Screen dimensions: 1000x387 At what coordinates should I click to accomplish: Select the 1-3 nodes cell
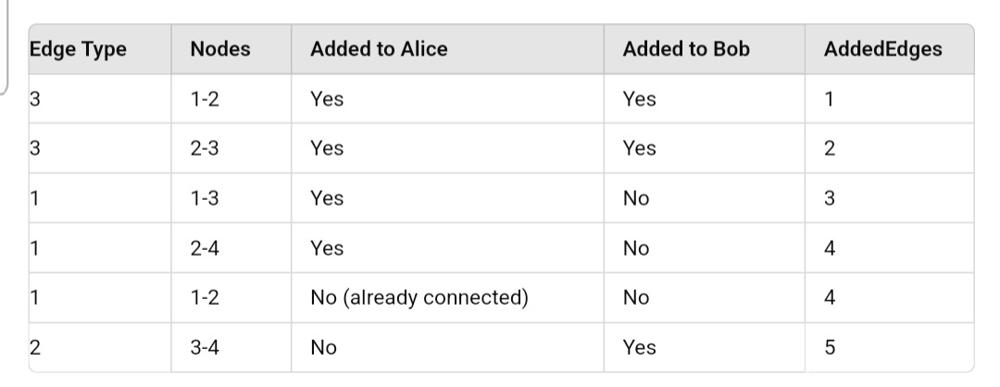tap(231, 198)
